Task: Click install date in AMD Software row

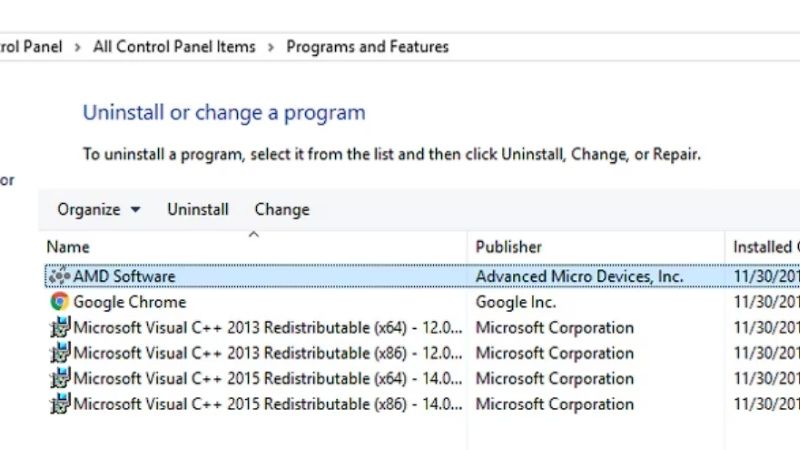Action: 766,276
